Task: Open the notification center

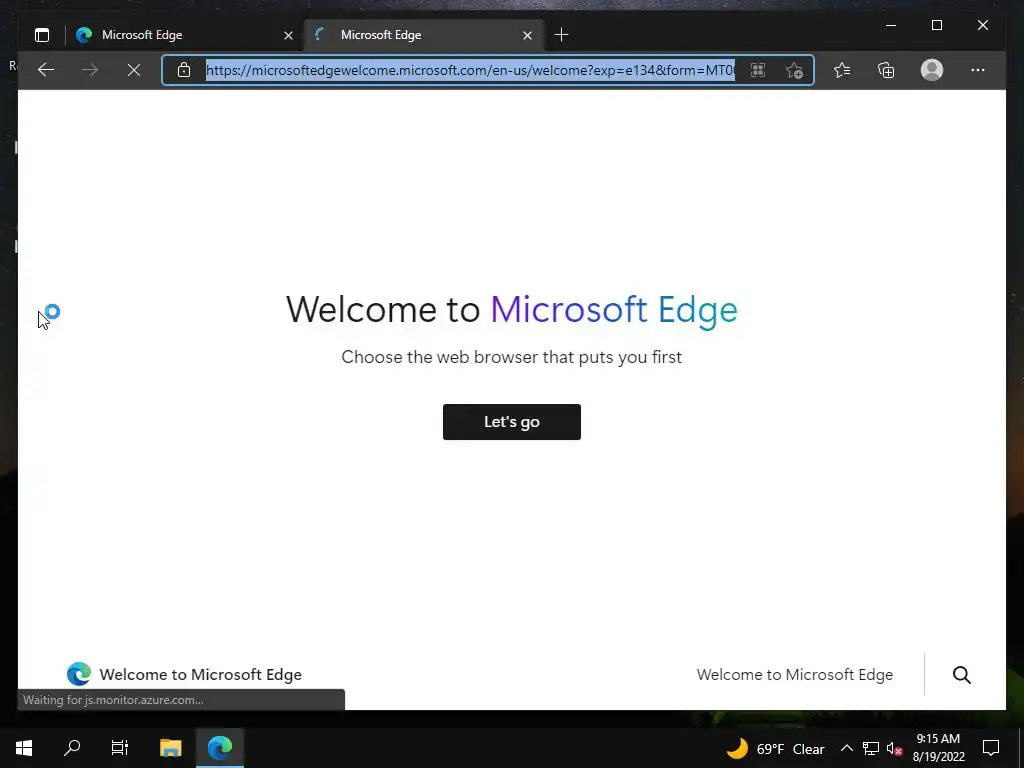Action: 991,748
